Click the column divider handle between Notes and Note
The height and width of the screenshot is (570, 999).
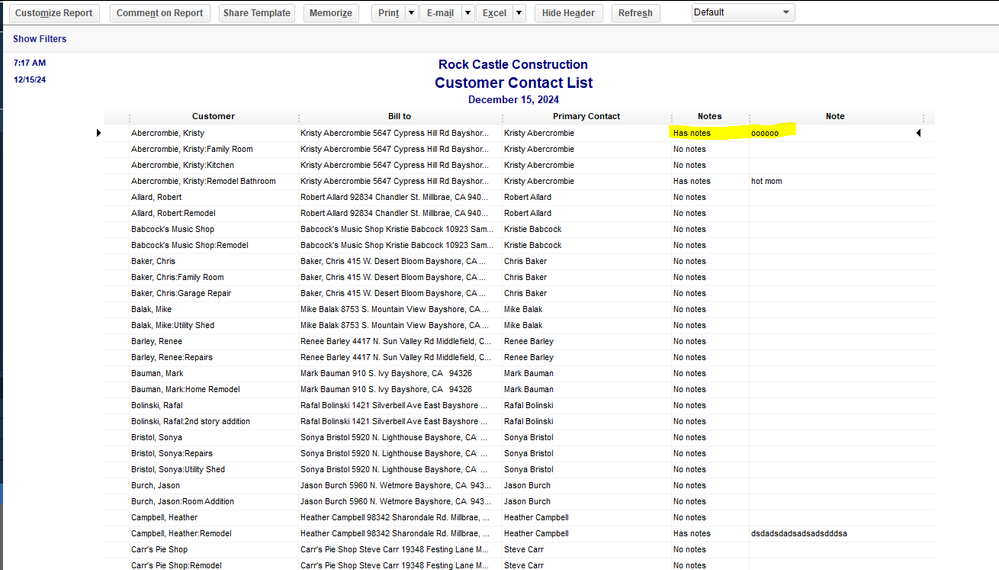coord(749,118)
